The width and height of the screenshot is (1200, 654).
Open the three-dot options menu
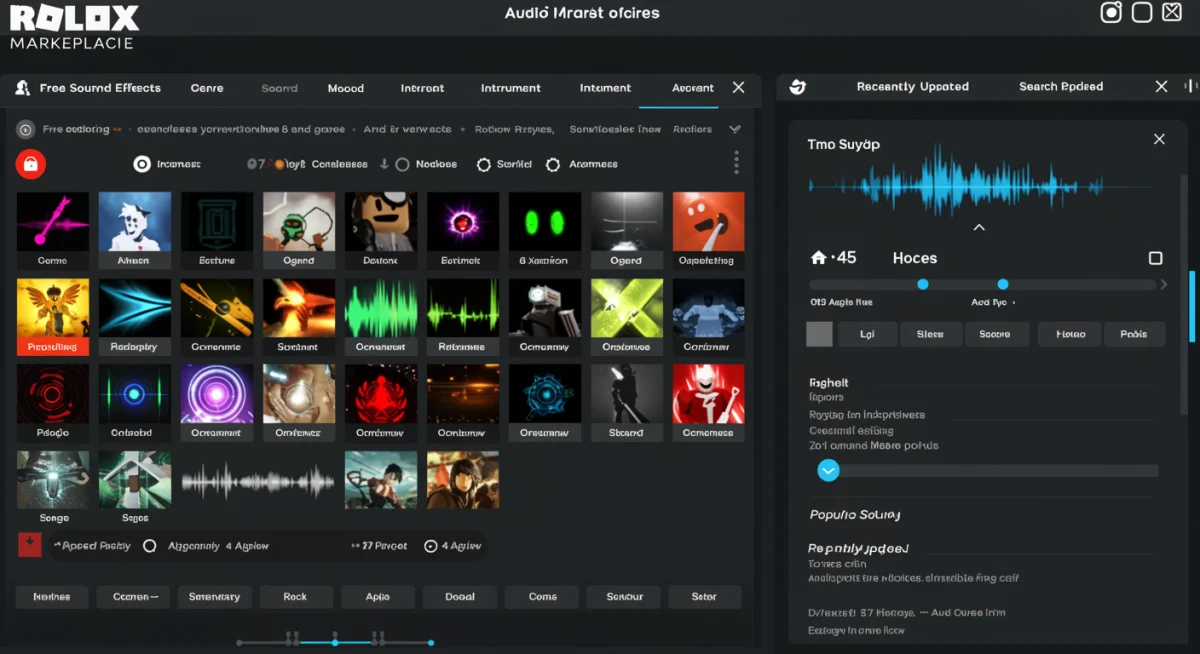pyautogui.click(x=736, y=163)
